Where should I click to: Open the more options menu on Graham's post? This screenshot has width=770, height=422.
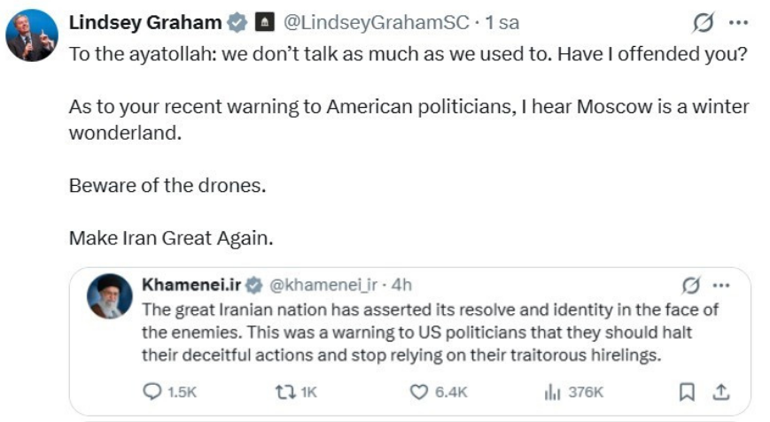tap(739, 23)
